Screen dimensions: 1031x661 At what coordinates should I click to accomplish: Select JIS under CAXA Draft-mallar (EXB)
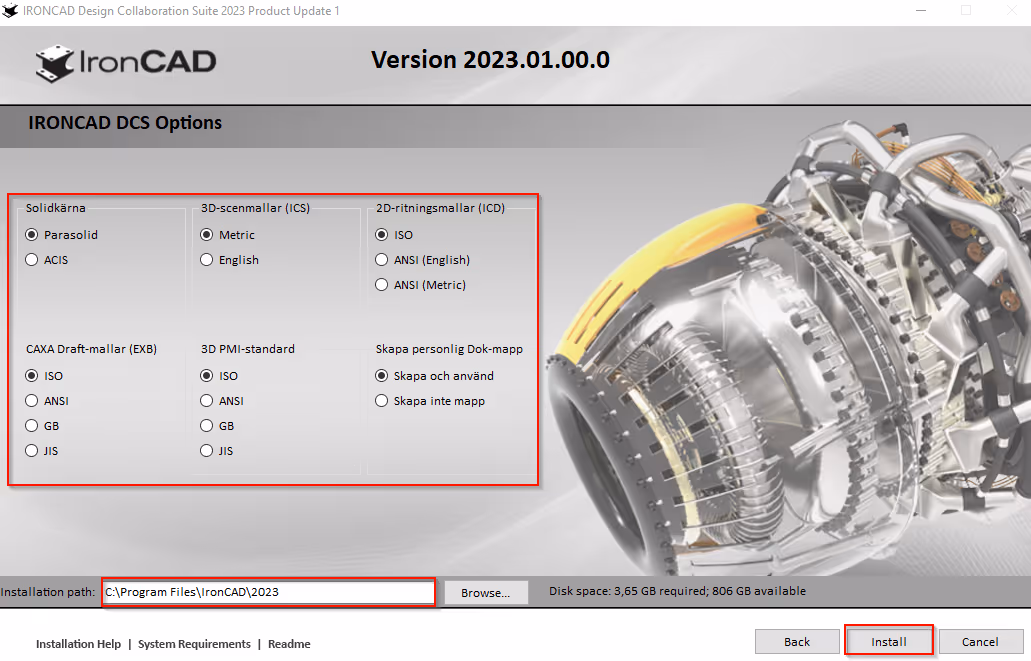click(x=41, y=451)
